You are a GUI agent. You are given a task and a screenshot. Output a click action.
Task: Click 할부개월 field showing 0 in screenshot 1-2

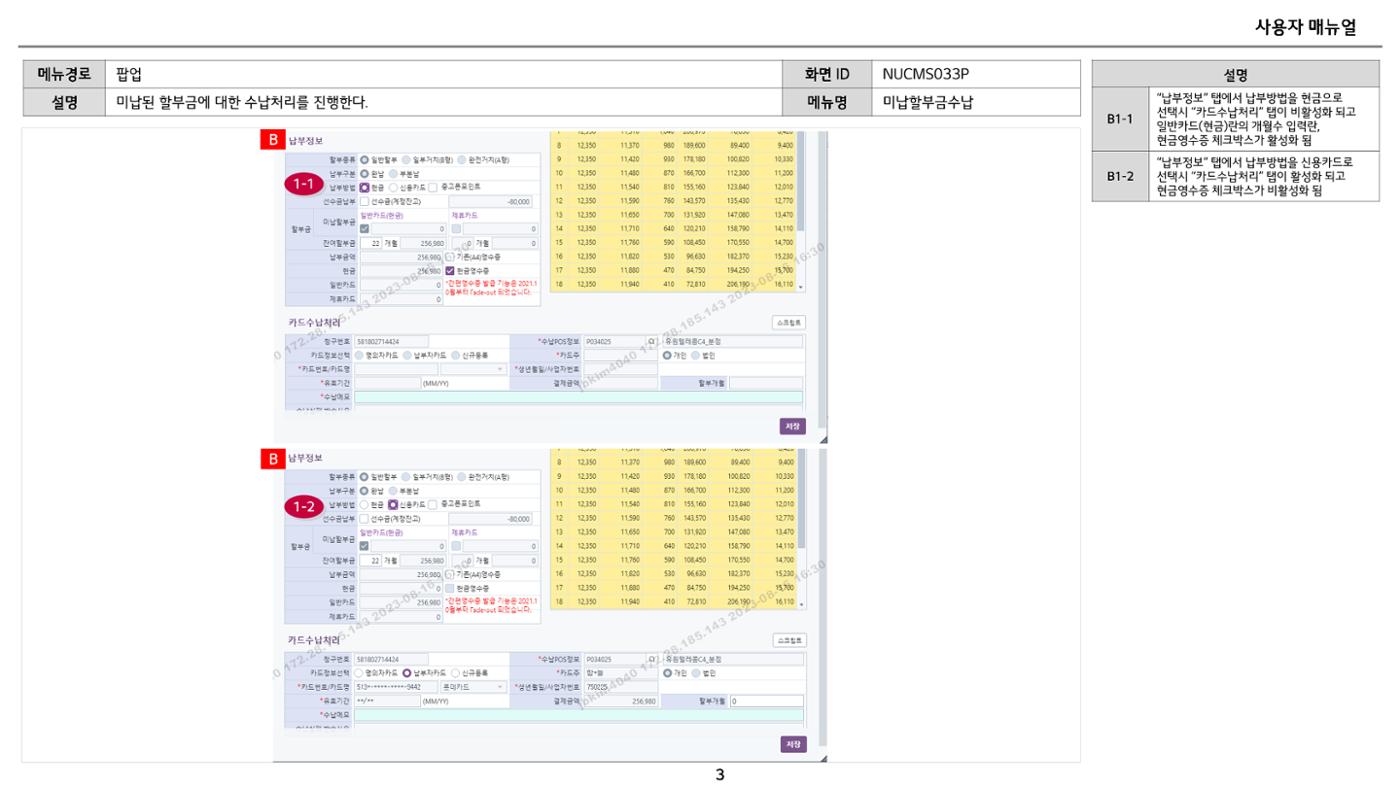pos(766,702)
